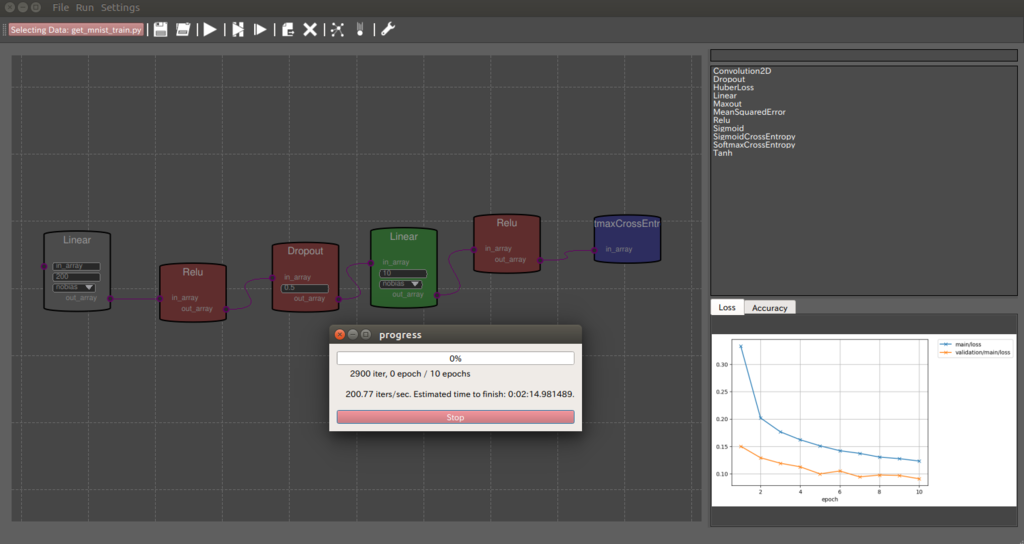
Task: Click the export document icon
Action: pos(287,29)
